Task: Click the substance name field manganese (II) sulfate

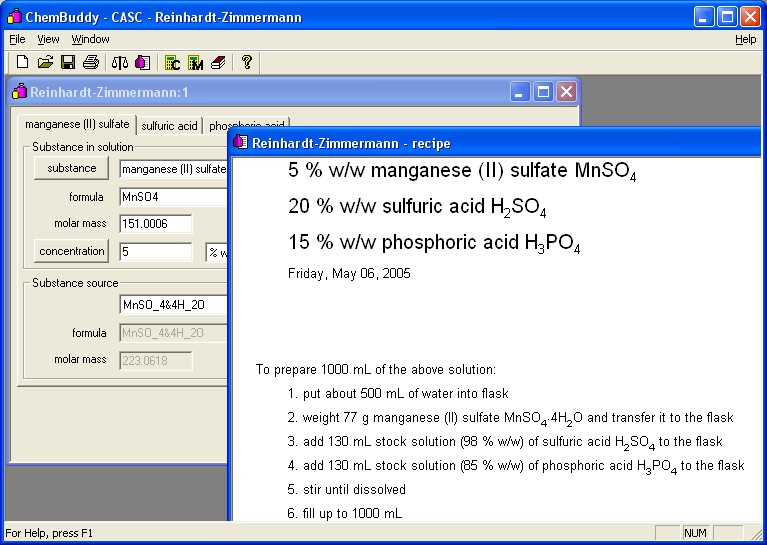Action: tap(174, 169)
